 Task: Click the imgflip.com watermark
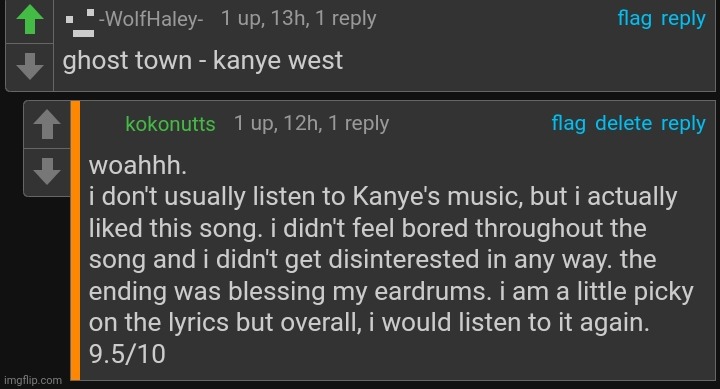tap(33, 380)
